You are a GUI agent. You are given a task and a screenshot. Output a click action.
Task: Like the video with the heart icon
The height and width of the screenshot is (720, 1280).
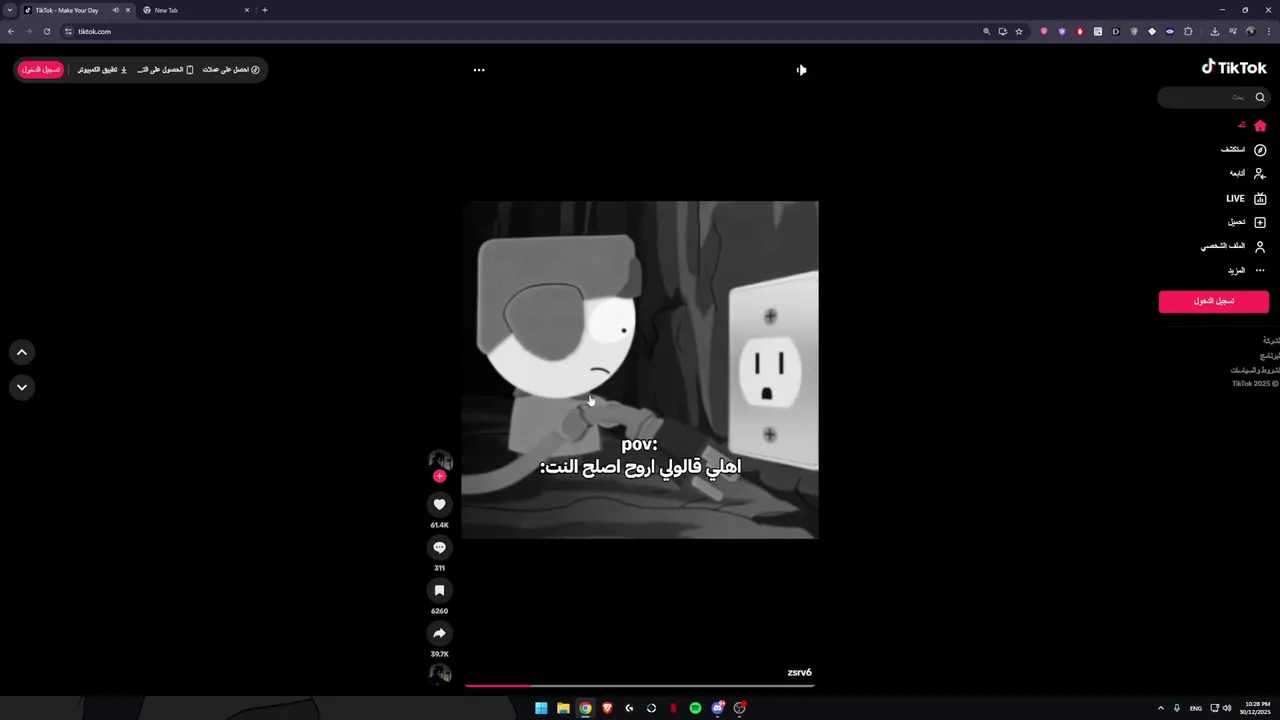click(x=439, y=505)
